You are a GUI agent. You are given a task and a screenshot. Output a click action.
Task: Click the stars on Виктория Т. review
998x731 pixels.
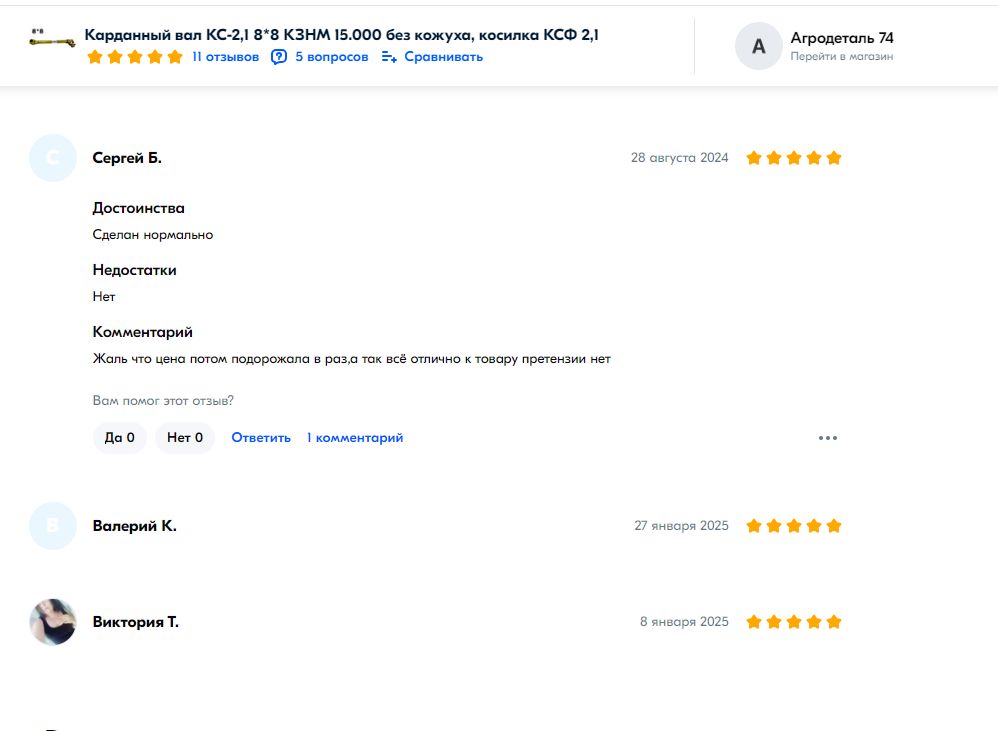(x=793, y=622)
